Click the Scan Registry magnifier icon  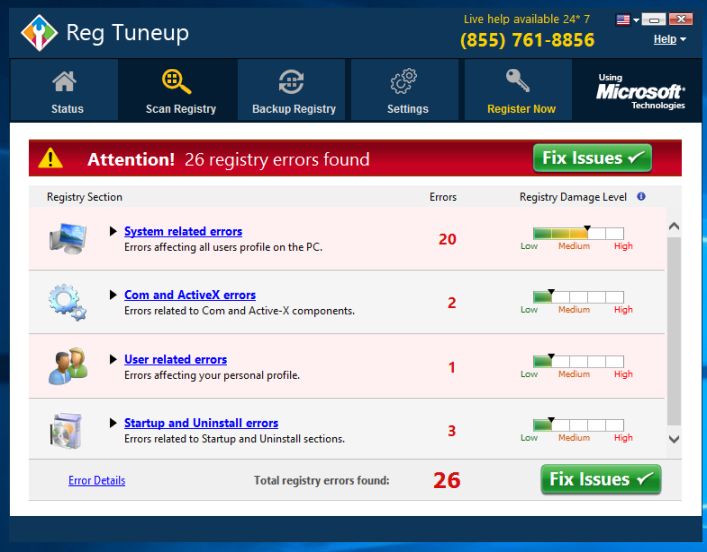176,82
